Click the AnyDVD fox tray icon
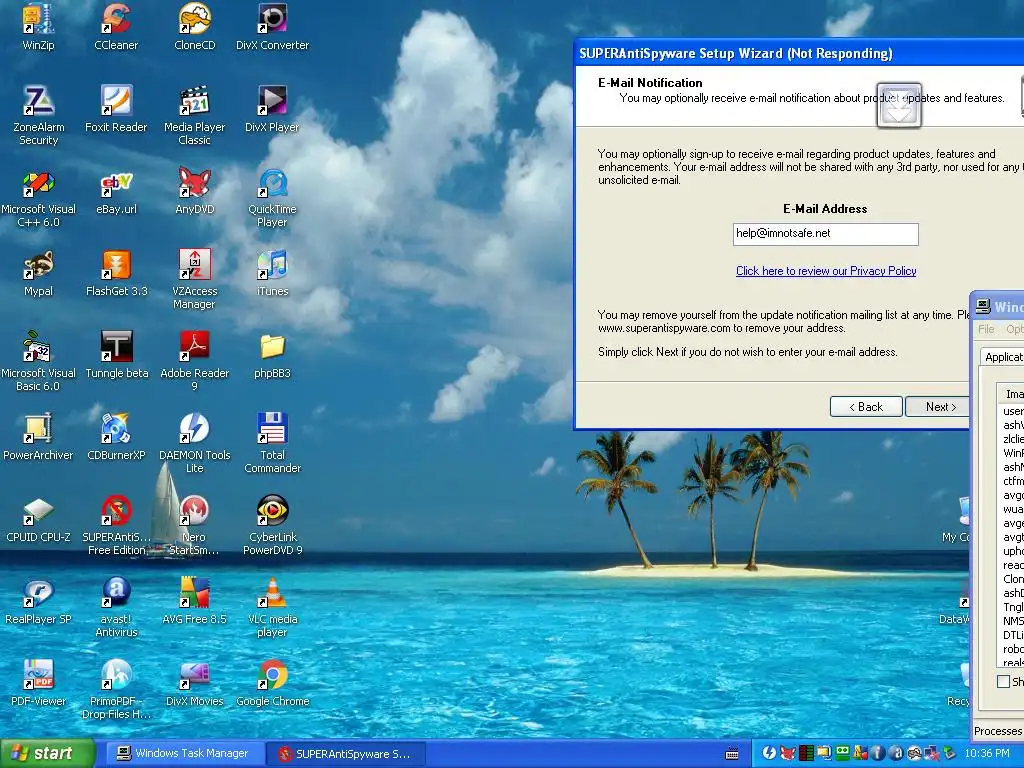This screenshot has height=768, width=1024. (x=788, y=753)
